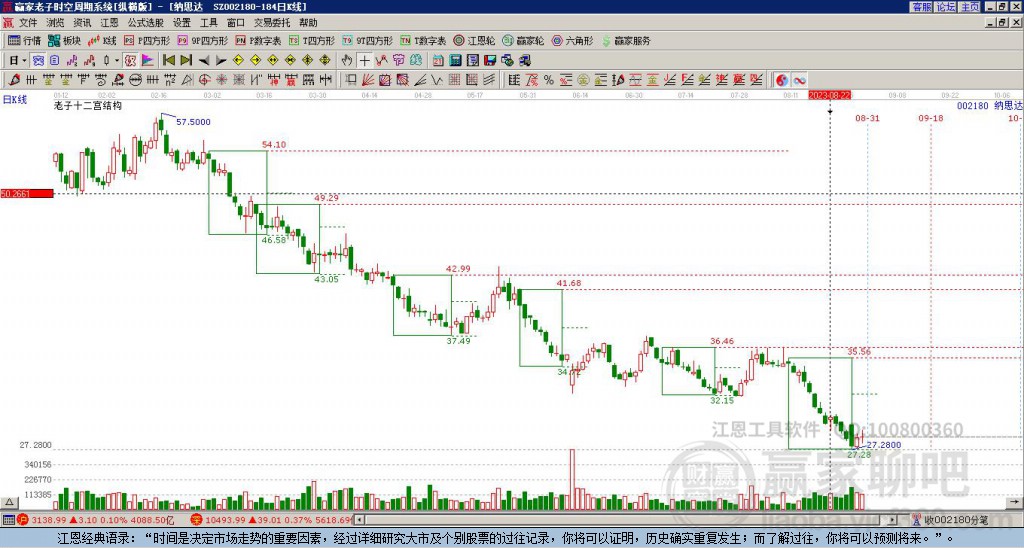Select the triangle ruler drawing tool
This screenshot has height=548, width=1024.
tap(187, 80)
